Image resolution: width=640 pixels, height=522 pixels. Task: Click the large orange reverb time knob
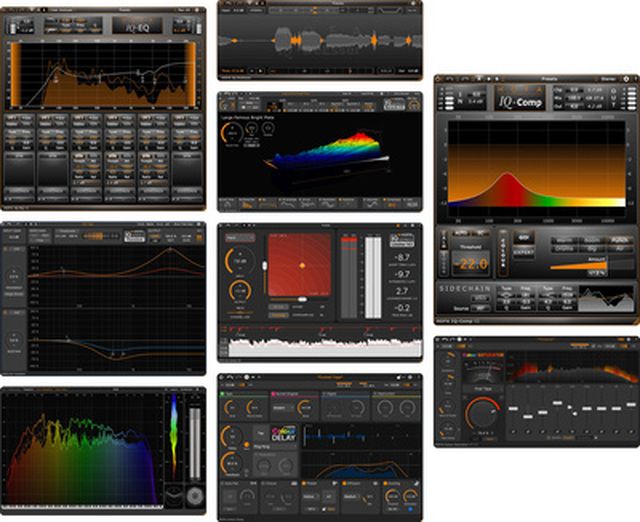pyautogui.click(x=231, y=133)
